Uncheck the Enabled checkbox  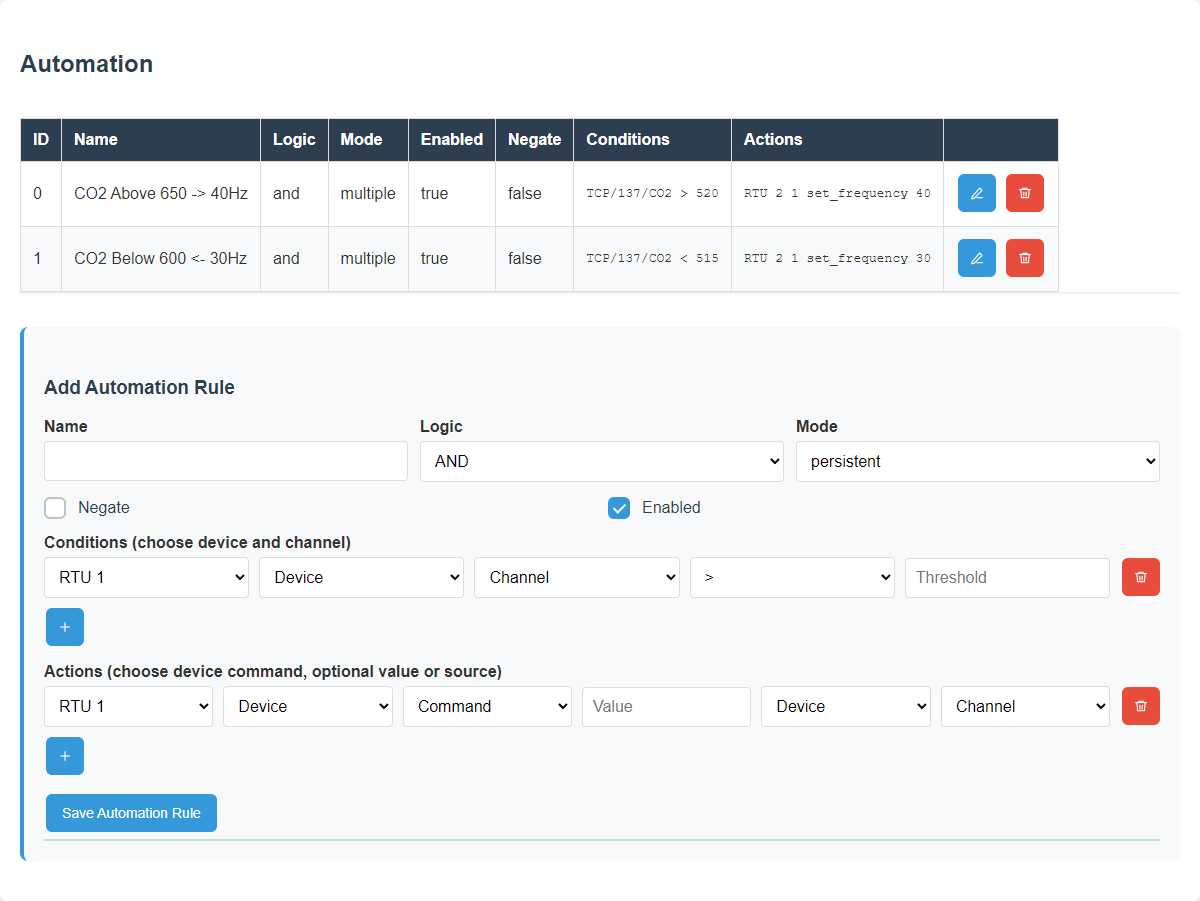tap(619, 508)
